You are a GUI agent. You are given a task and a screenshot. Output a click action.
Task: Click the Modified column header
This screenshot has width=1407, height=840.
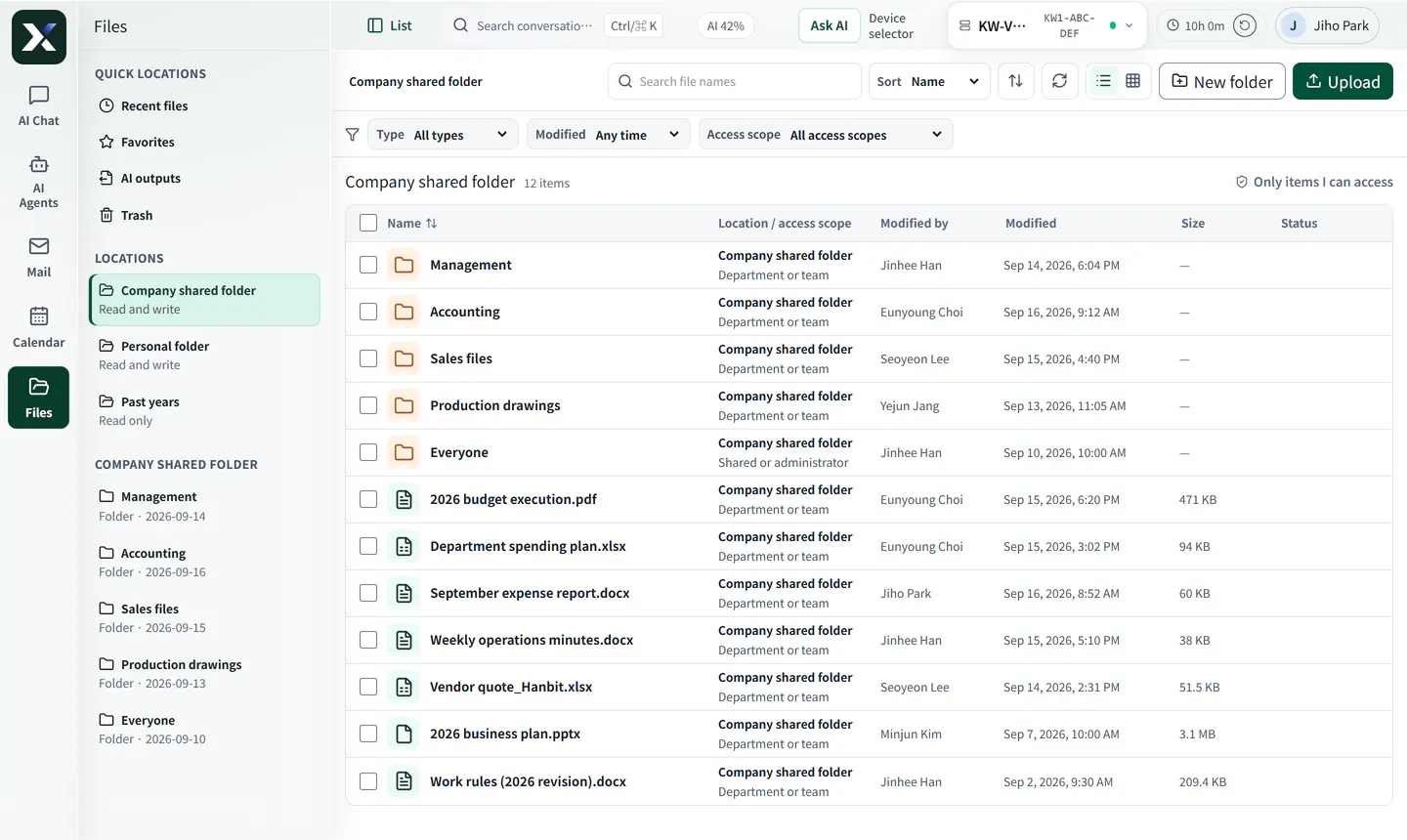click(x=1031, y=223)
